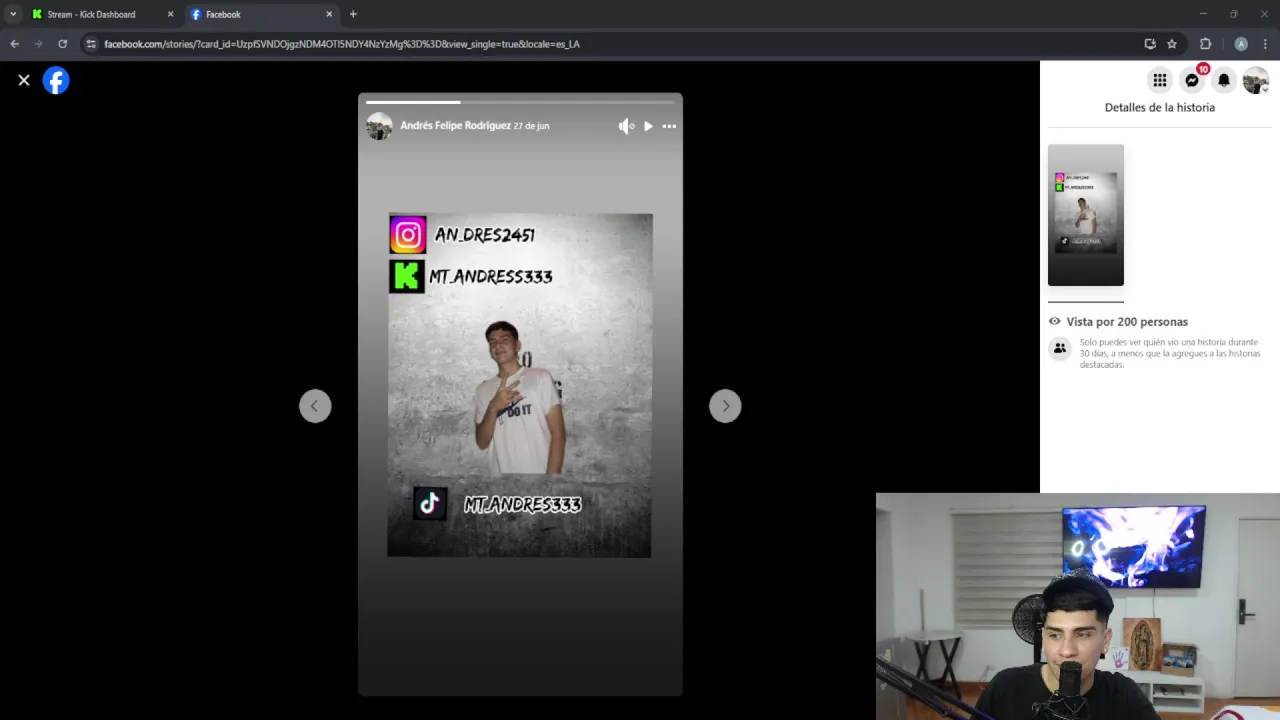Click the Kick logo in the story
The image size is (1280, 720).
(407, 276)
